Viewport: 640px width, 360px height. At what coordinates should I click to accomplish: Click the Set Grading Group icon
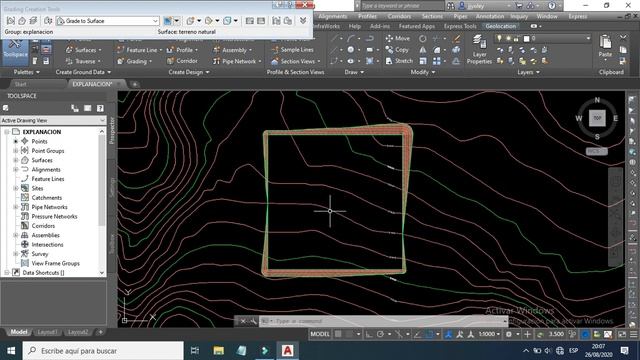pos(11,21)
